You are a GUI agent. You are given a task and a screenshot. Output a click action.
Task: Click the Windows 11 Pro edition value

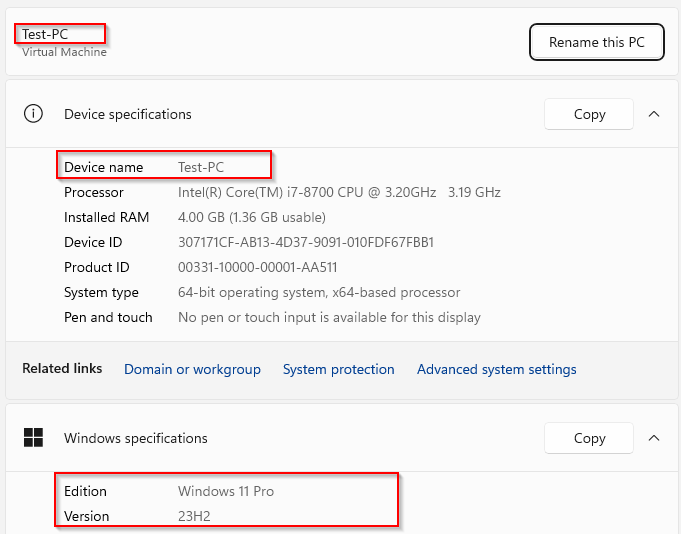(x=226, y=491)
